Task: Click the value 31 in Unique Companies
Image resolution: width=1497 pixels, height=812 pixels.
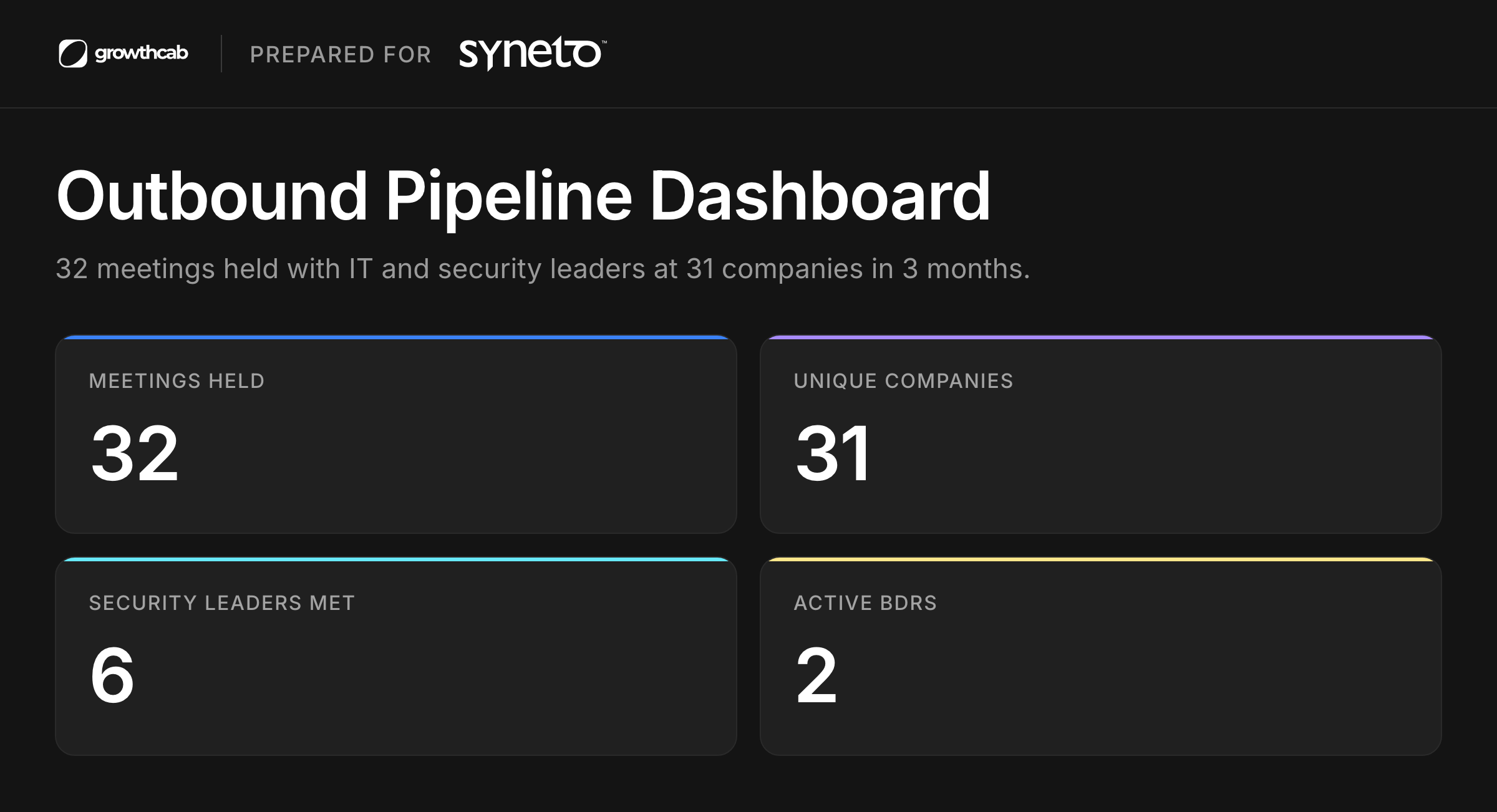Action: tap(833, 453)
